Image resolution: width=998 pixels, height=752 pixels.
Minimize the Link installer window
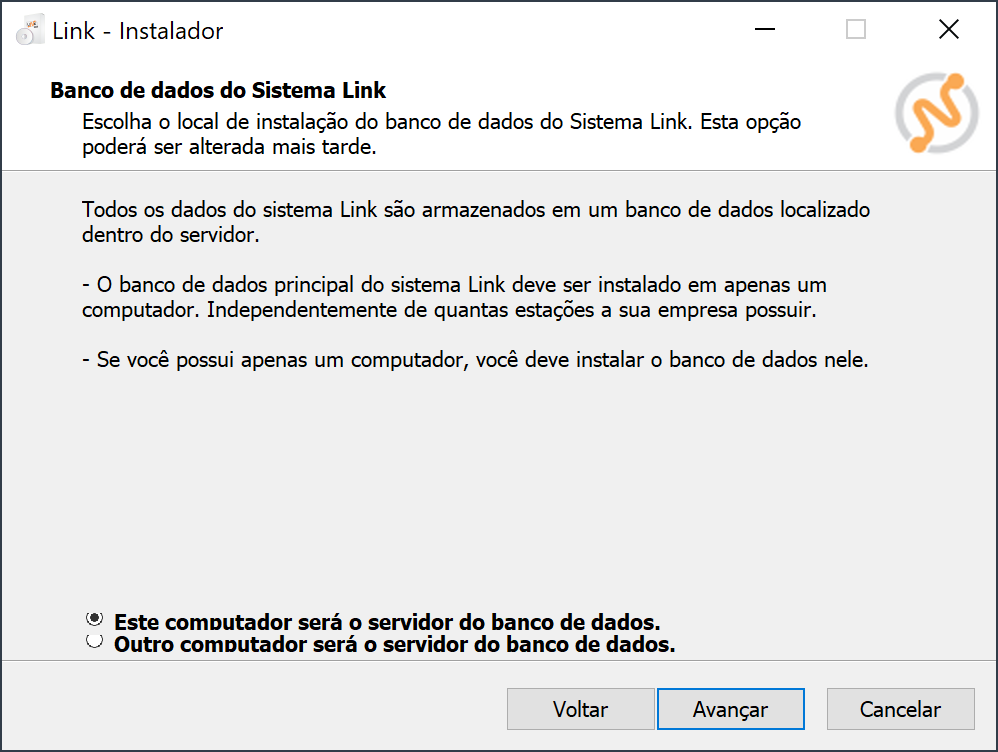point(764,30)
